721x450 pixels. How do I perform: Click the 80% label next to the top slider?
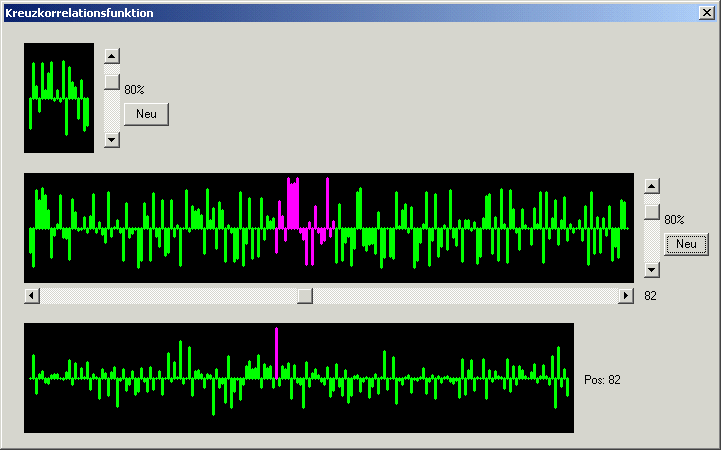pyautogui.click(x=135, y=90)
